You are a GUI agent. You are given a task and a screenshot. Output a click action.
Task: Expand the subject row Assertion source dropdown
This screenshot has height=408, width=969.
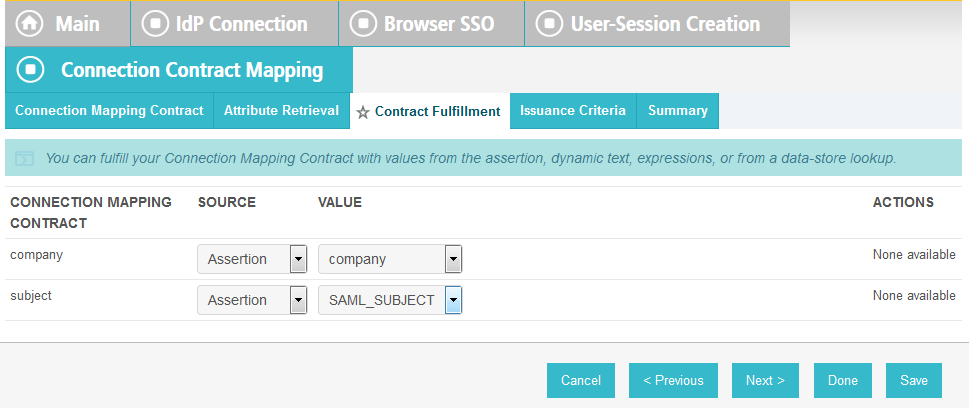point(252,300)
